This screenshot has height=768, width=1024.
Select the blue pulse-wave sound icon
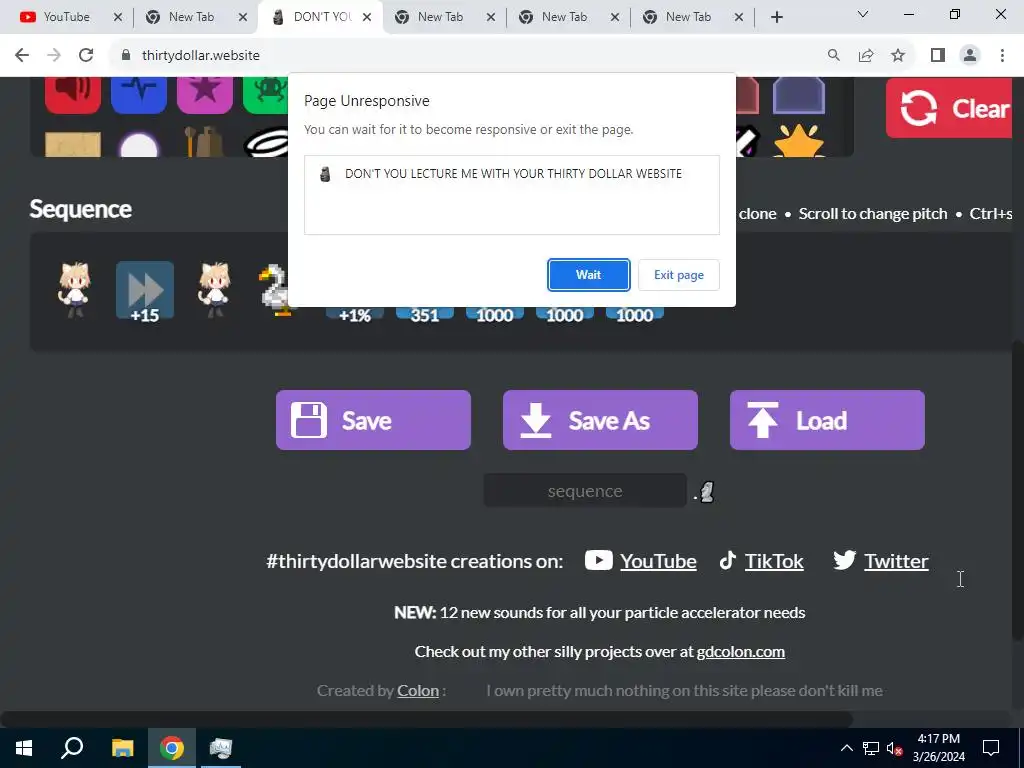(x=139, y=95)
